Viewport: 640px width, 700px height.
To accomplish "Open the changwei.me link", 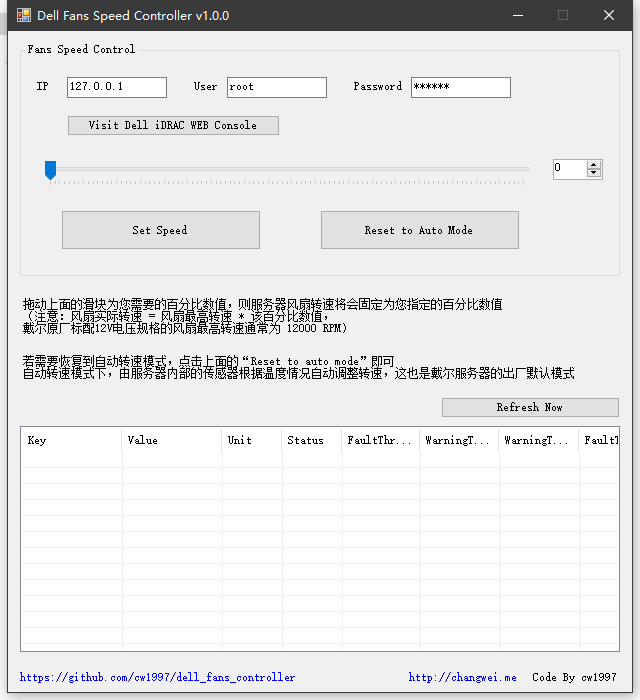I will (462, 677).
